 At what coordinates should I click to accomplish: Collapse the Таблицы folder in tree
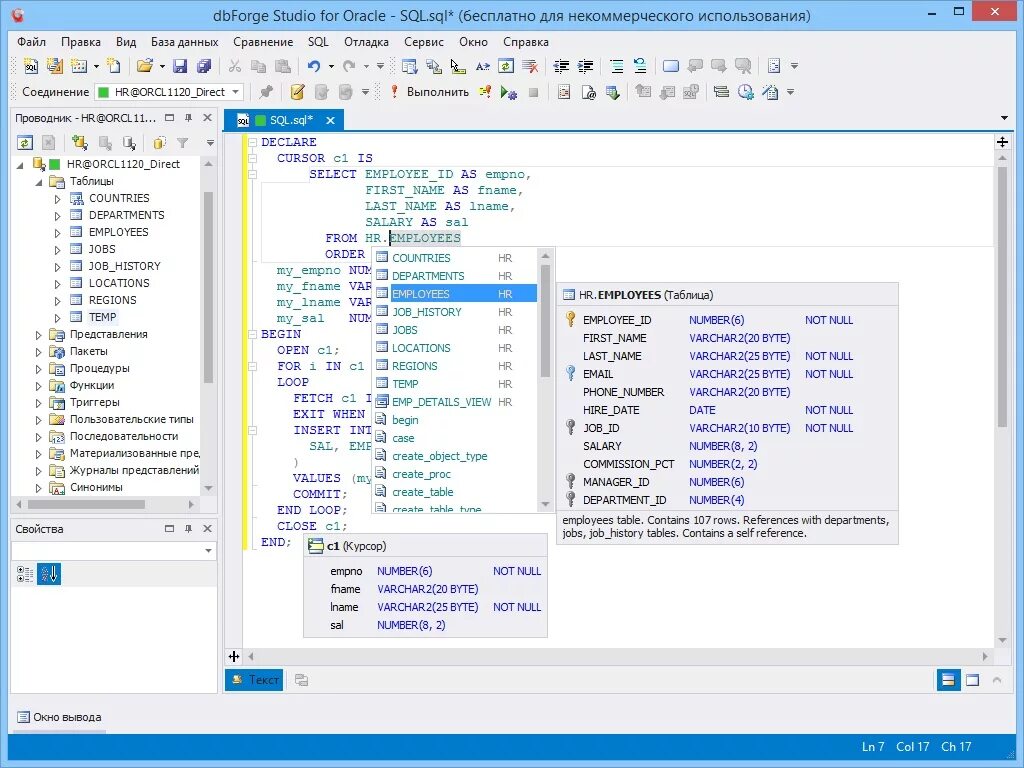pyautogui.click(x=40, y=181)
